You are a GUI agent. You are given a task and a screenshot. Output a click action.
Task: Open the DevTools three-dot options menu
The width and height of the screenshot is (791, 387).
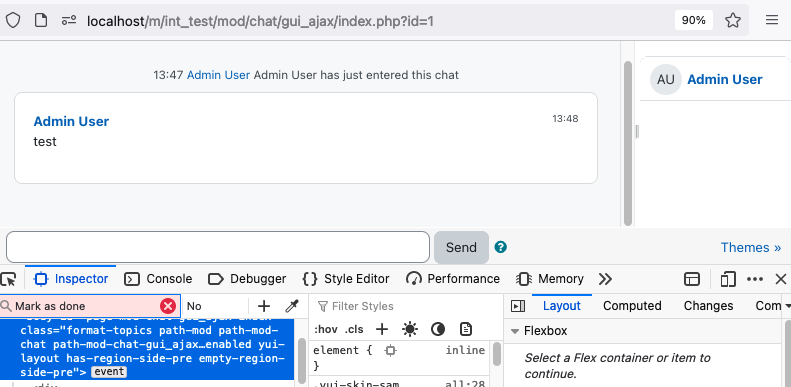coord(755,279)
